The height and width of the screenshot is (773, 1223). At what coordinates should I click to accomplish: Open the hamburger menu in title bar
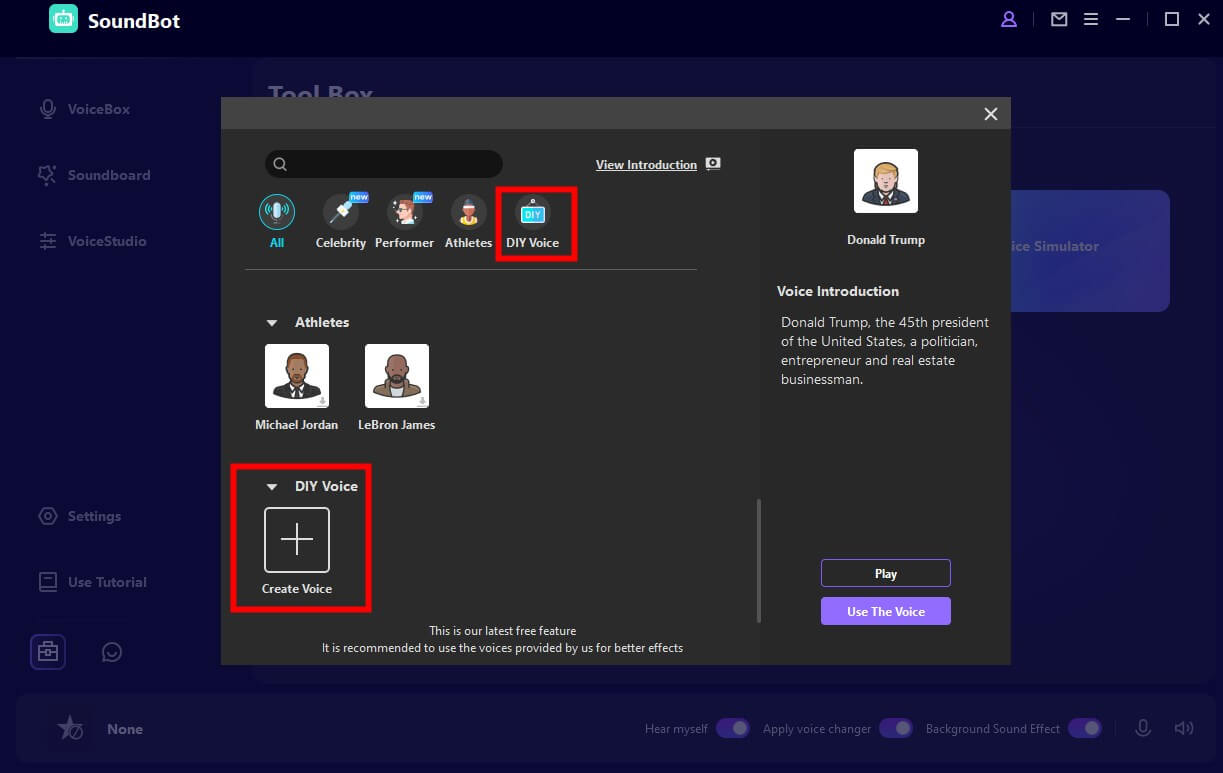pos(1091,19)
